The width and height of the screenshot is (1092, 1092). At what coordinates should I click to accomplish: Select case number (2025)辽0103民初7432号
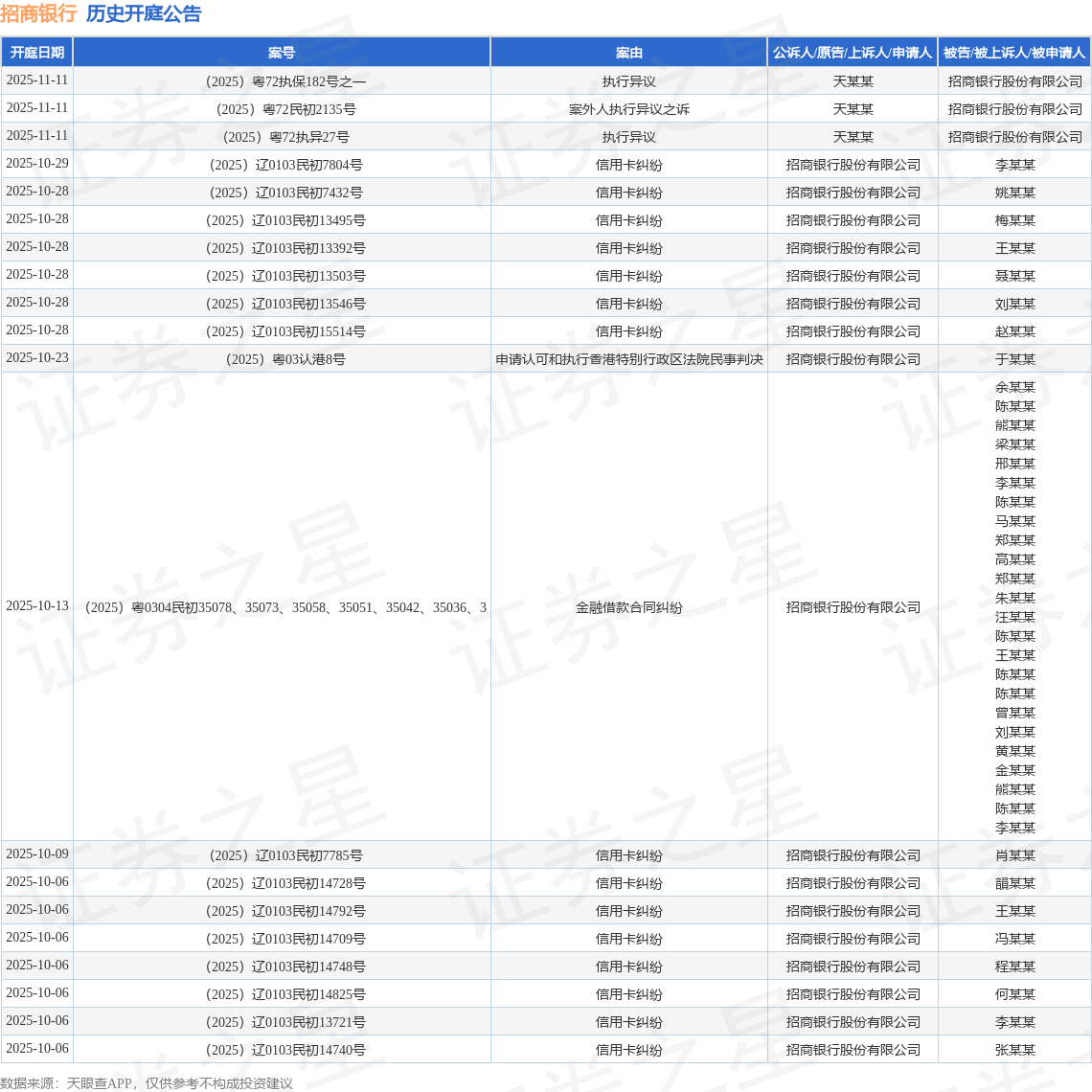point(285,193)
